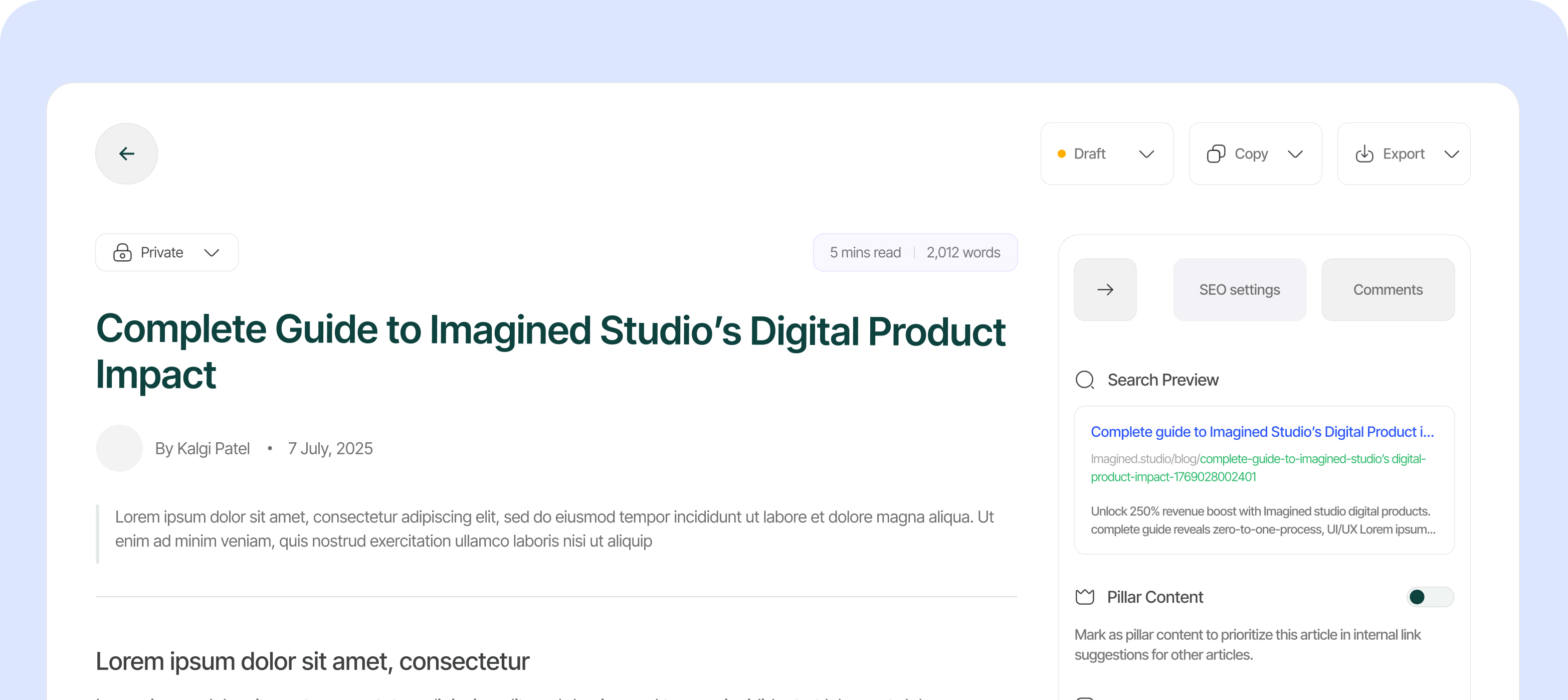The image size is (1568, 700).
Task: Click the green Imagined.studio blog URL
Action: [1258, 467]
